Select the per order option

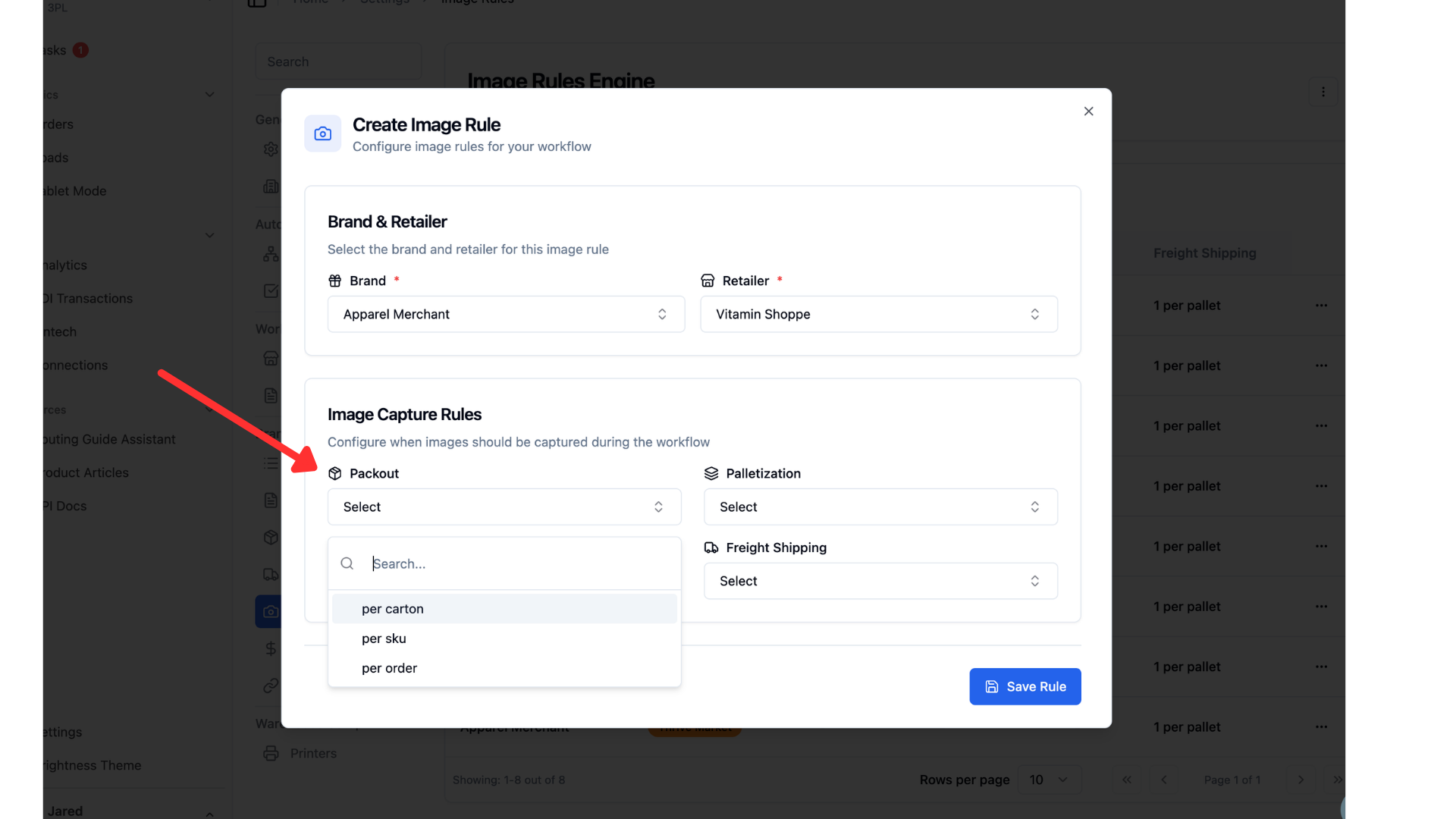click(504, 668)
